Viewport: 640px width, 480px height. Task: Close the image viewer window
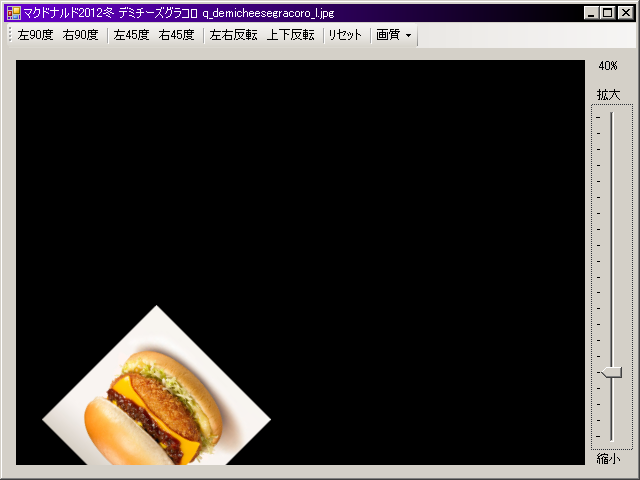coord(626,13)
